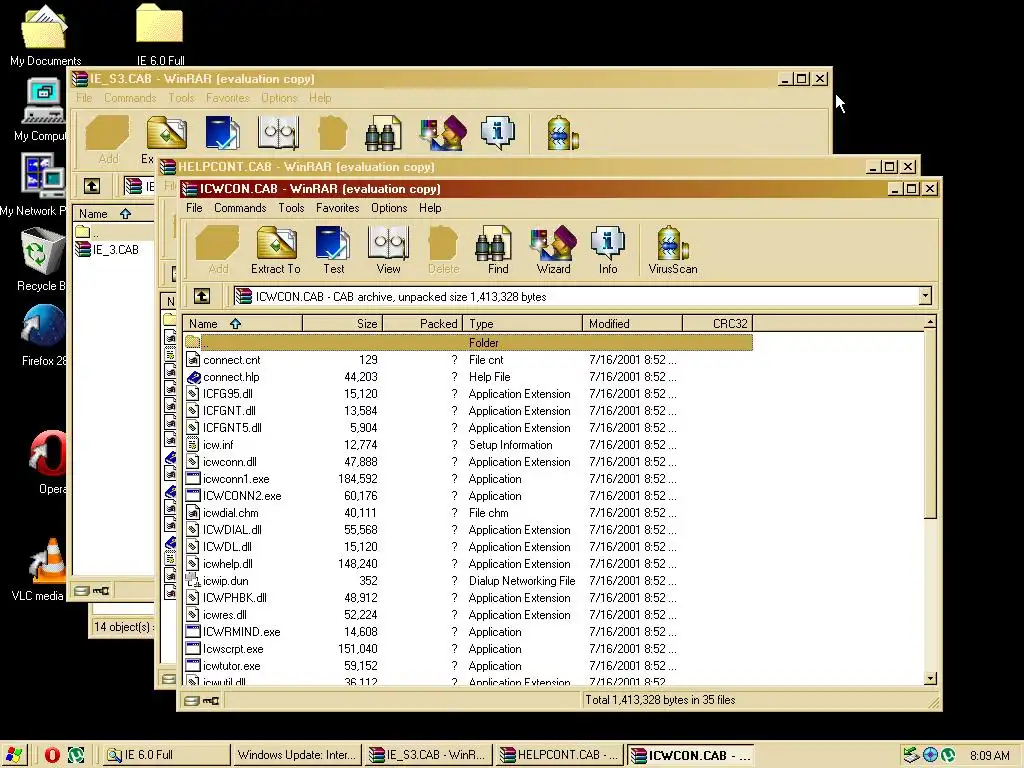Screen dimensions: 1024x768
Task: Sort by Packed column header
Action: tap(422, 323)
